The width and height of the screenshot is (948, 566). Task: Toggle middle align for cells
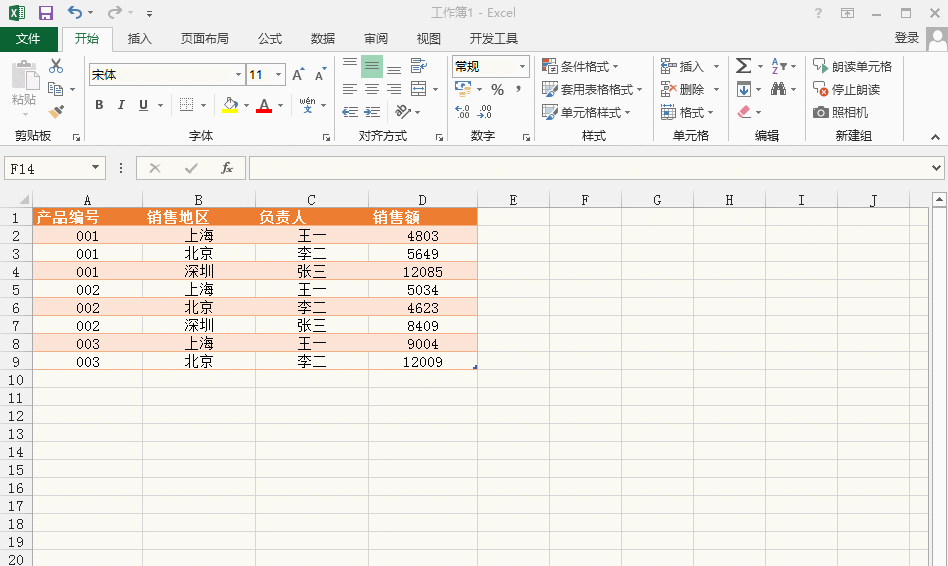[x=372, y=65]
